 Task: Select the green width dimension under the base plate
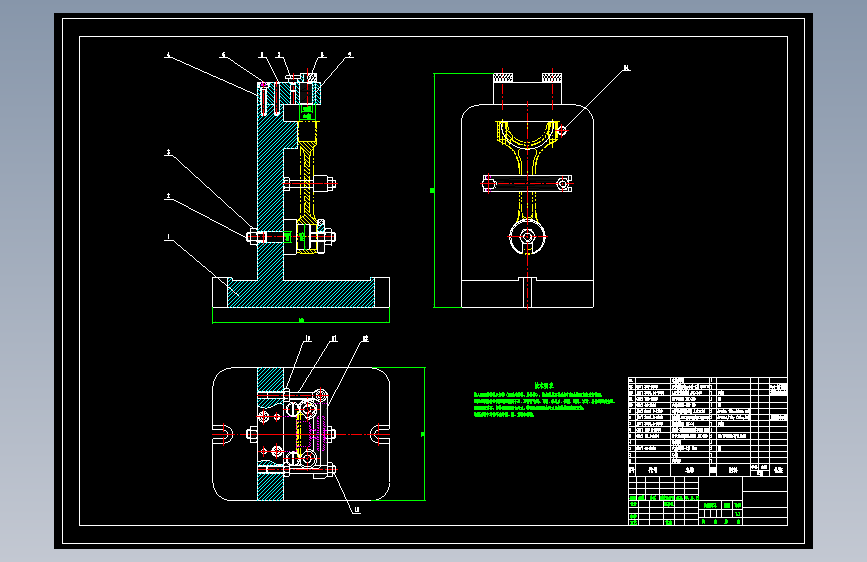click(x=301, y=320)
